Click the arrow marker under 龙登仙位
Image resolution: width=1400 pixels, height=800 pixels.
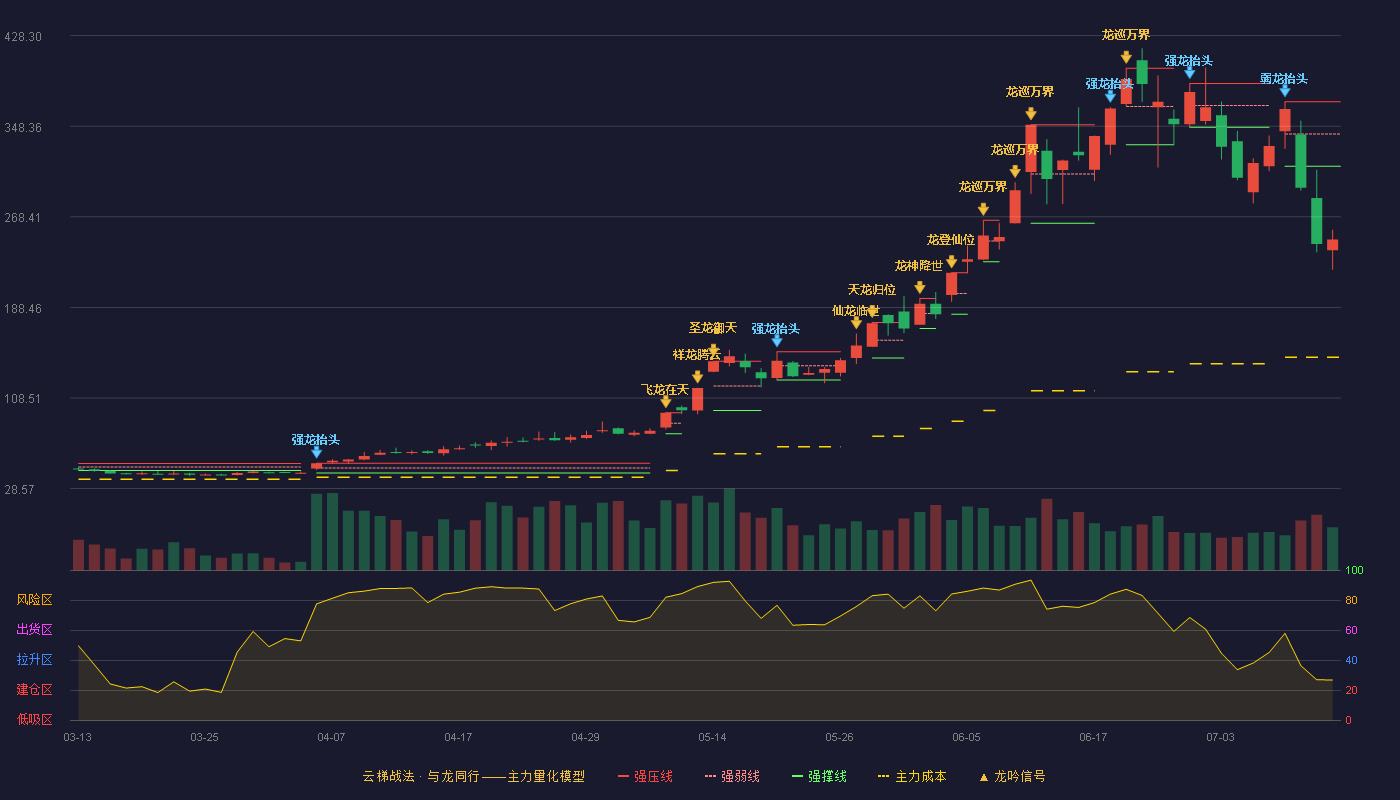(951, 262)
